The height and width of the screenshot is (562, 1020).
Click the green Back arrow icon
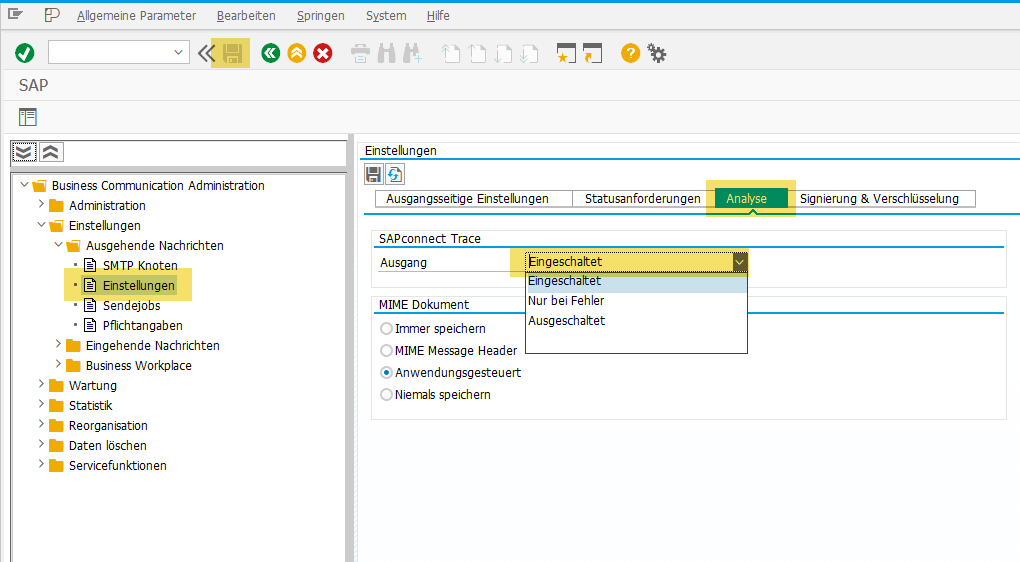click(271, 53)
